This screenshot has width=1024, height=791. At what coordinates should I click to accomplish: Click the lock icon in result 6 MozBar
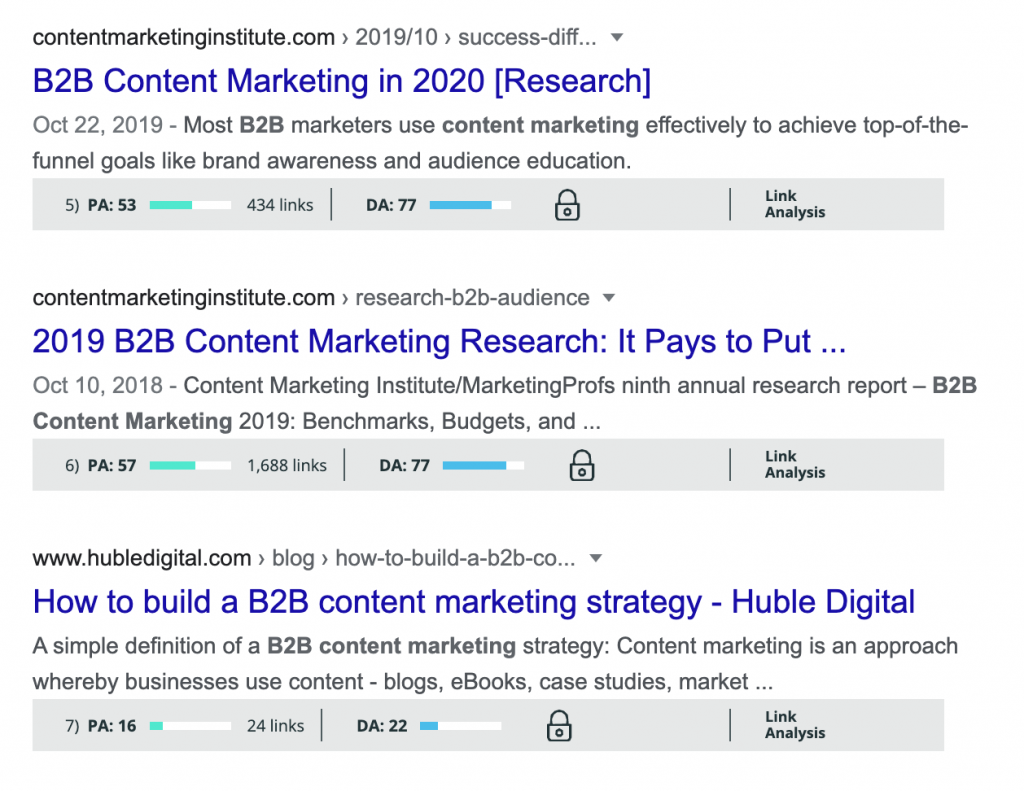click(x=581, y=465)
